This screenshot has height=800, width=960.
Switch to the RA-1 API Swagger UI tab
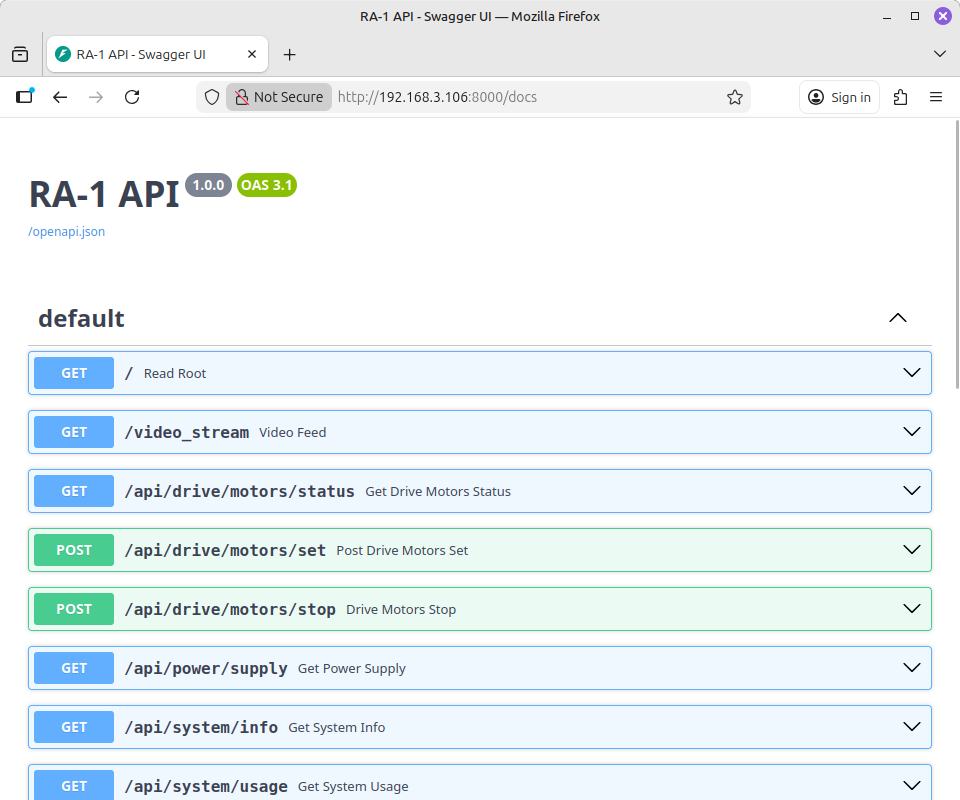(x=150, y=54)
